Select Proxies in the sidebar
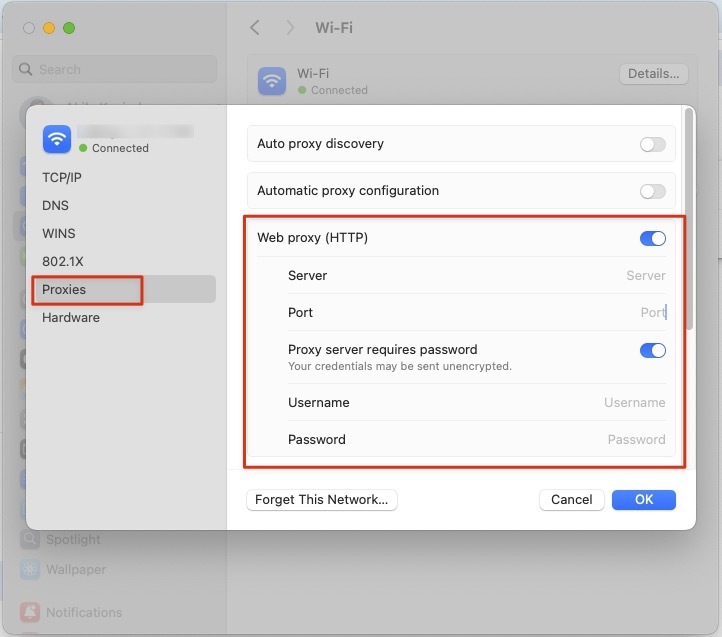Image resolution: width=722 pixels, height=637 pixels. pos(124,289)
